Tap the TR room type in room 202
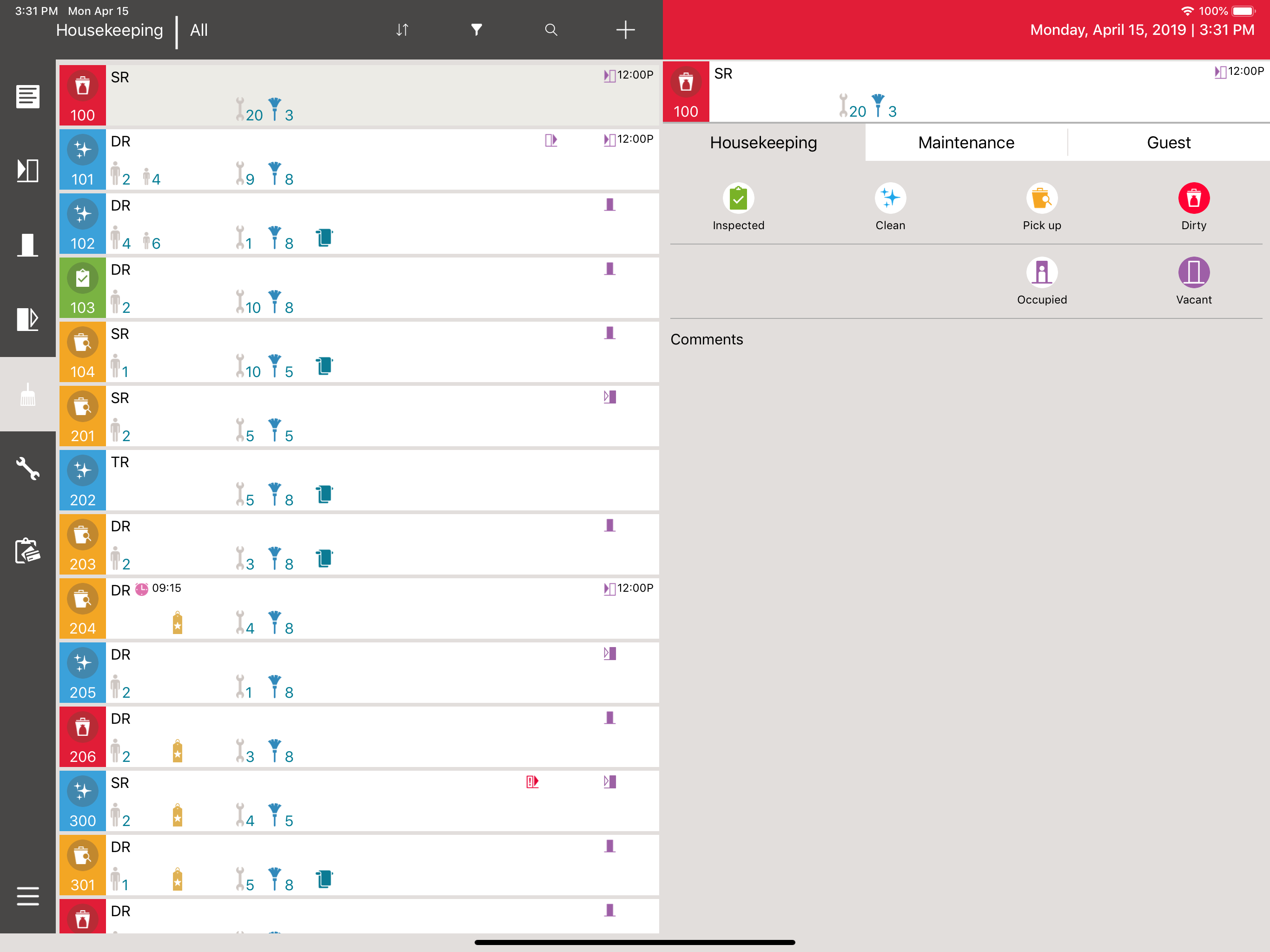 coord(119,462)
